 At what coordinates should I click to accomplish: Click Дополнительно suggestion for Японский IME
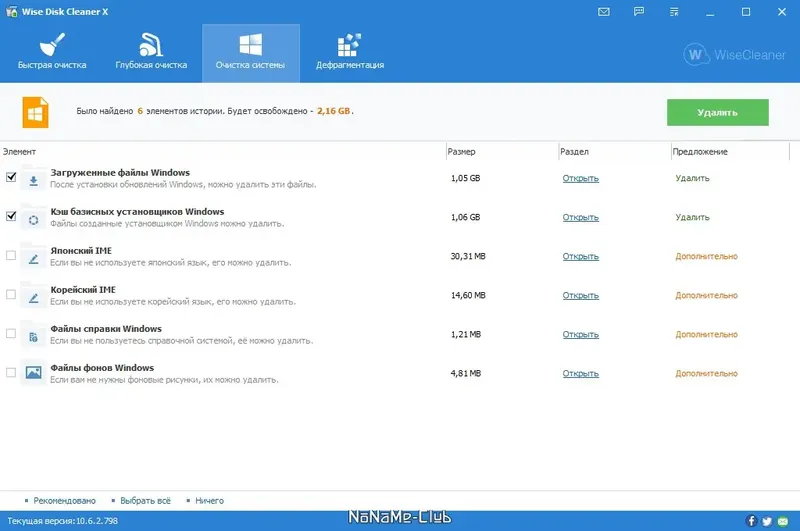click(x=707, y=256)
